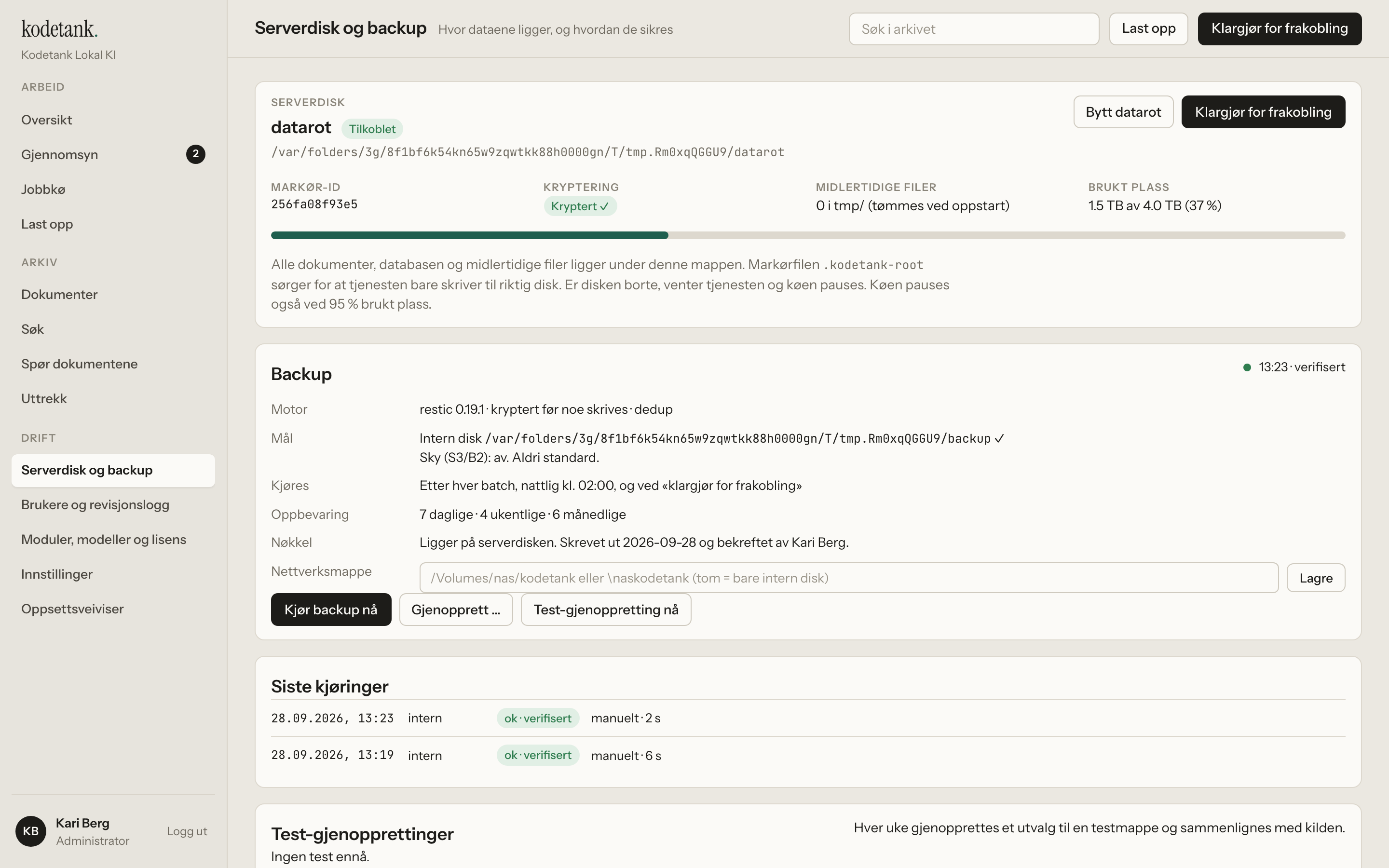Select the datarot folder path text
Image resolution: width=1389 pixels, height=868 pixels.
pos(528,152)
